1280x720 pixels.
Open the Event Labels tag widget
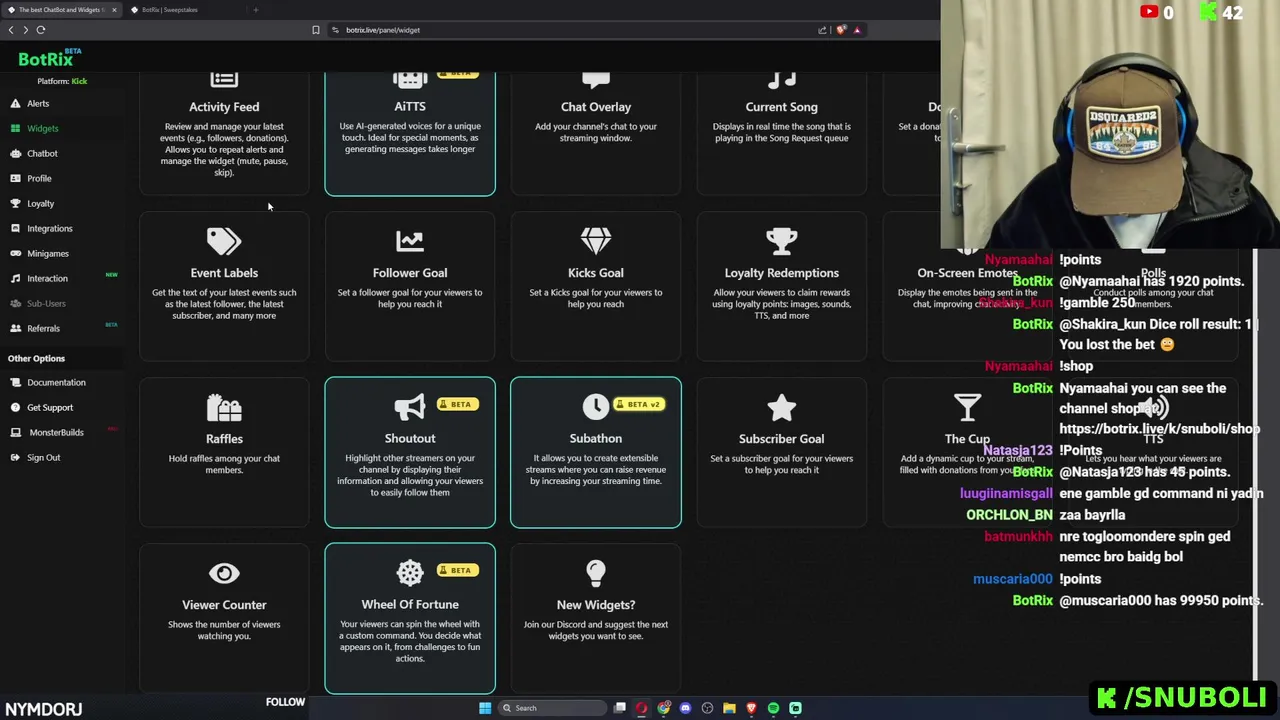point(224,286)
